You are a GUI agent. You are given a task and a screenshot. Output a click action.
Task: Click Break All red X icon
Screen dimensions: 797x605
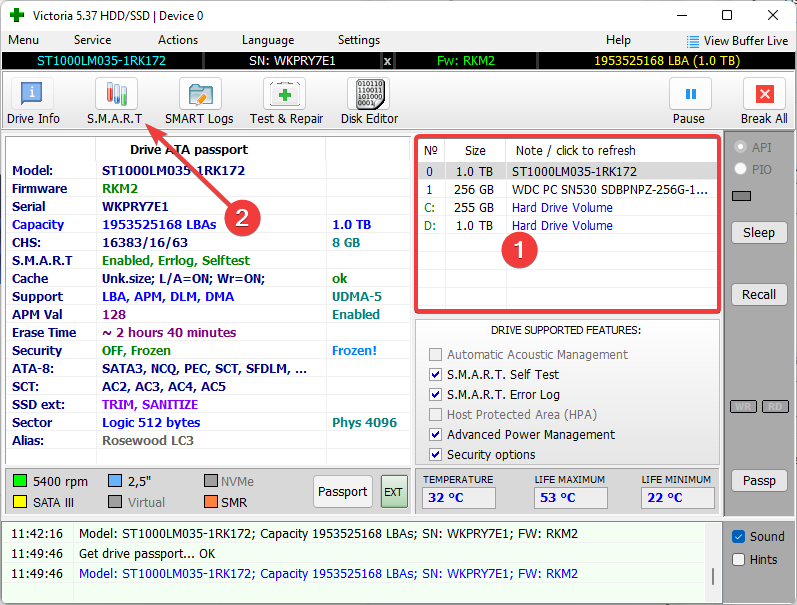tap(764, 94)
